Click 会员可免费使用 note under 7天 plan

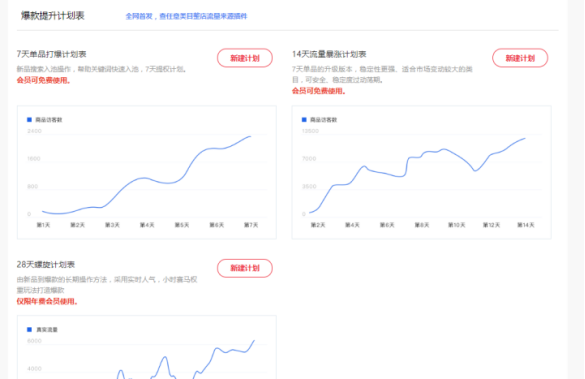(x=44, y=80)
